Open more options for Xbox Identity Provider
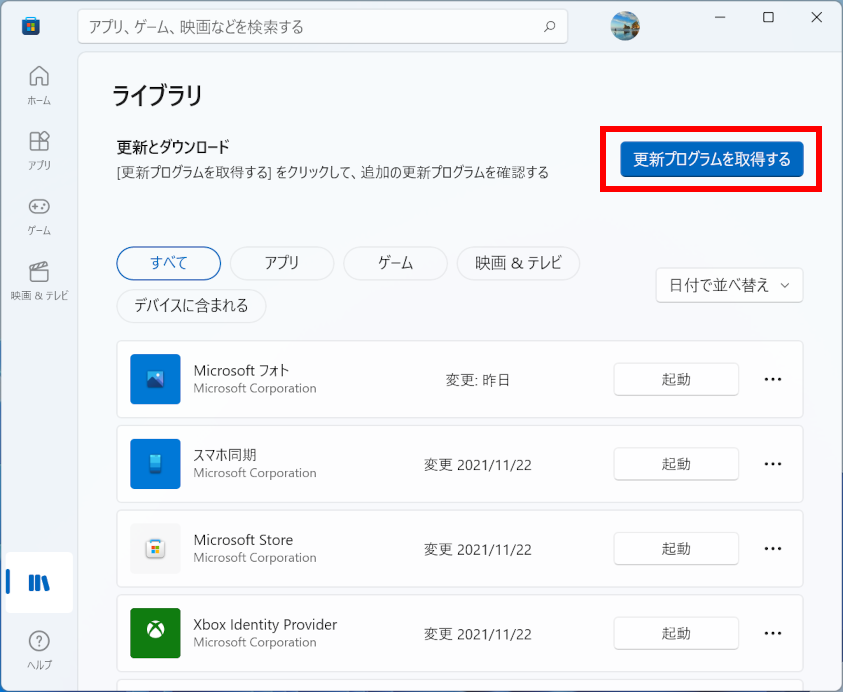This screenshot has height=692, width=843. 773,633
